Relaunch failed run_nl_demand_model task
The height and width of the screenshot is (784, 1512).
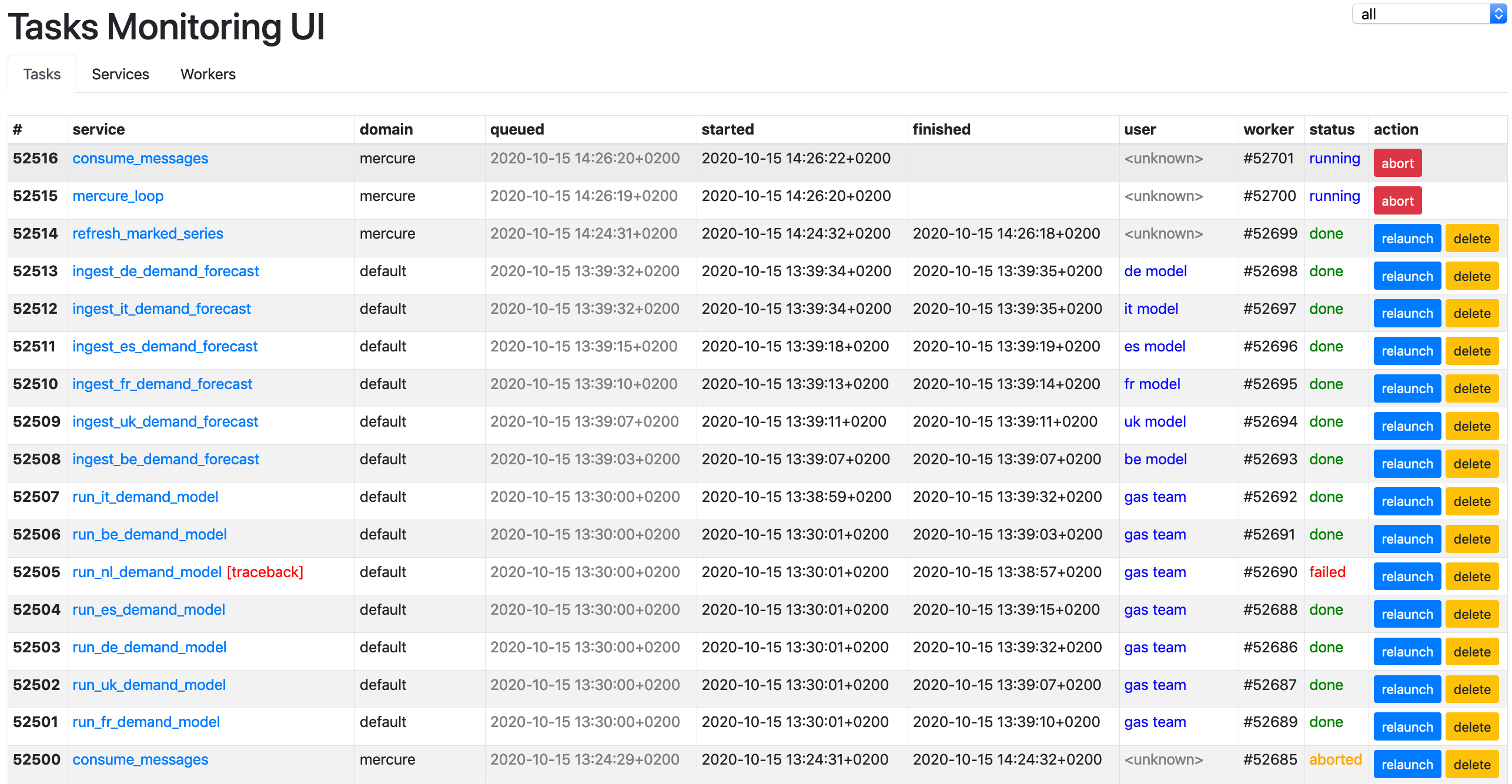pyautogui.click(x=1406, y=577)
